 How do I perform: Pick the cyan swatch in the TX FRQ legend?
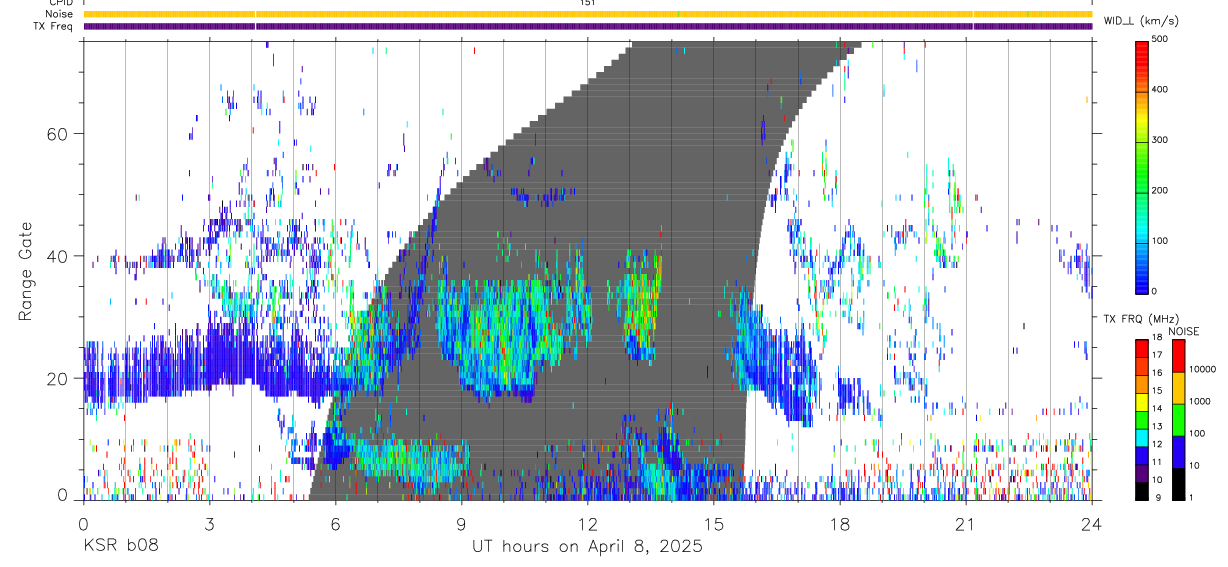[1141, 437]
